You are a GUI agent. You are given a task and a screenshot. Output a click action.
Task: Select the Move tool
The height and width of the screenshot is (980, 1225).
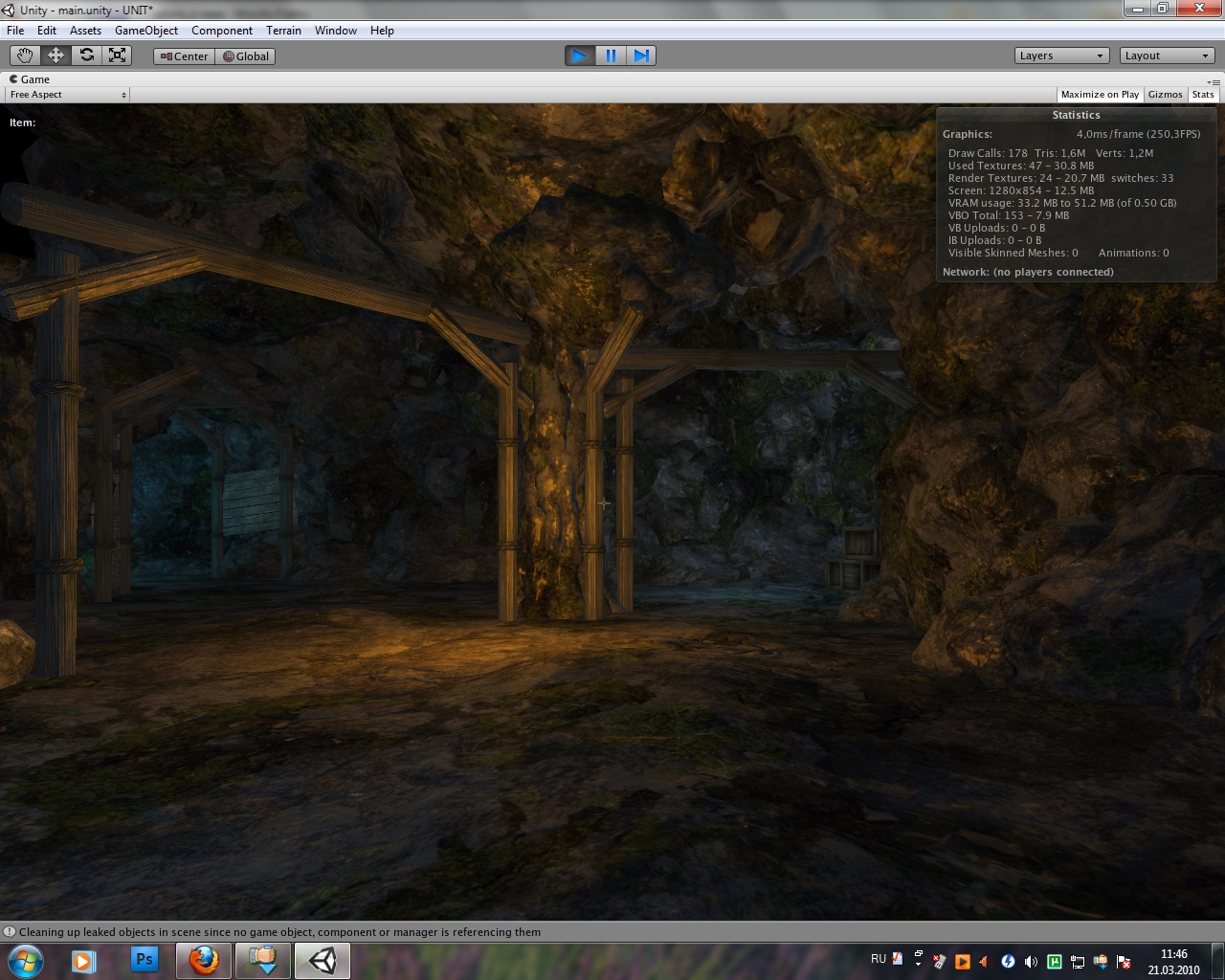(56, 56)
